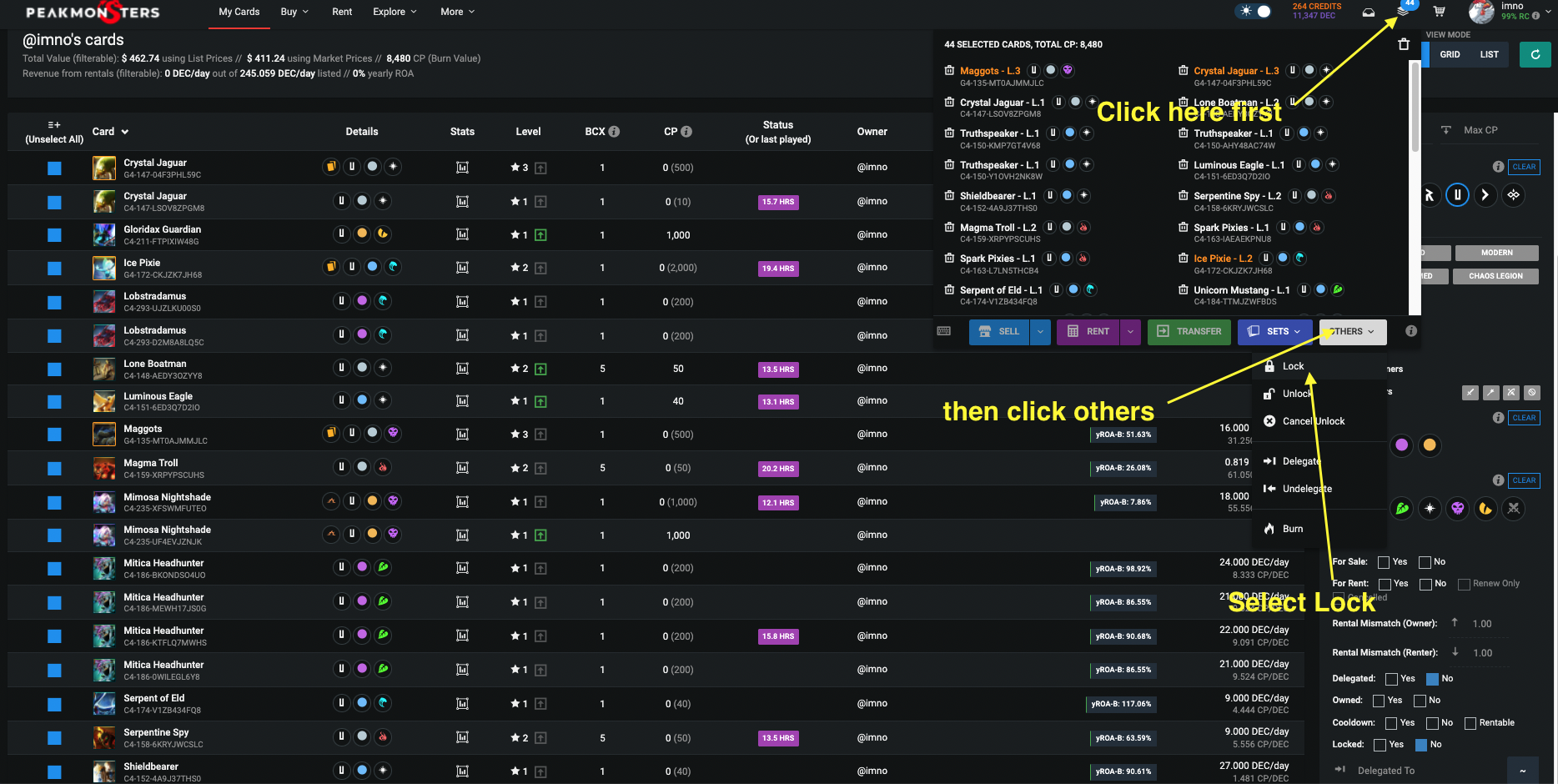The width and height of the screenshot is (1558, 784).
Task: Sort by the Card column header arrow
Action: click(125, 132)
